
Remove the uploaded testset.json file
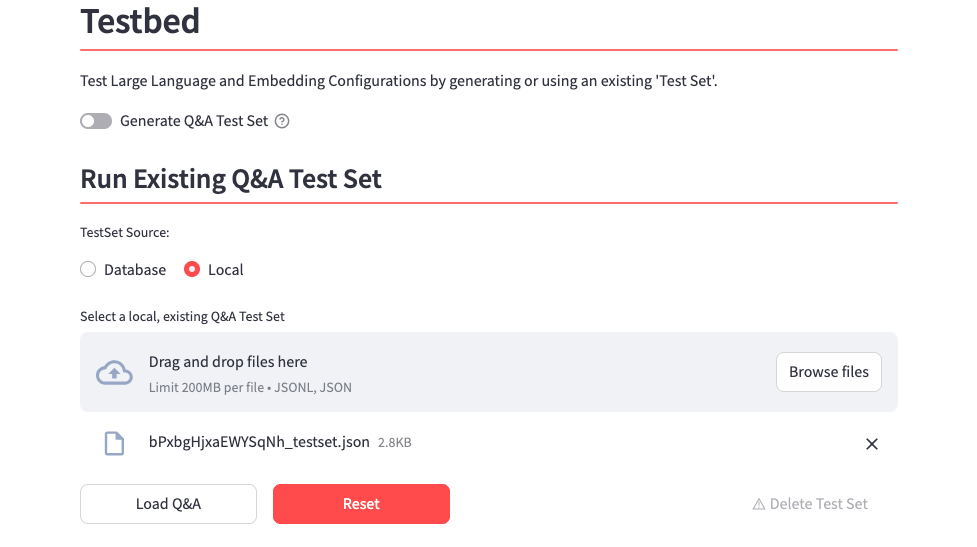pos(871,444)
